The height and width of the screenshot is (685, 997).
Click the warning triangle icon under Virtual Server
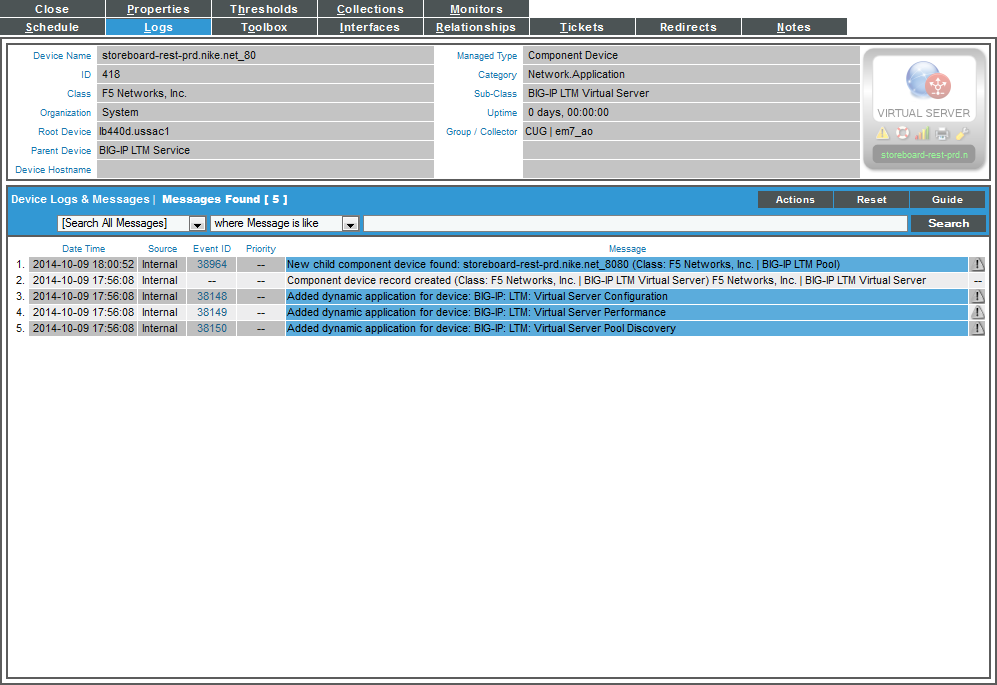pyautogui.click(x=883, y=133)
